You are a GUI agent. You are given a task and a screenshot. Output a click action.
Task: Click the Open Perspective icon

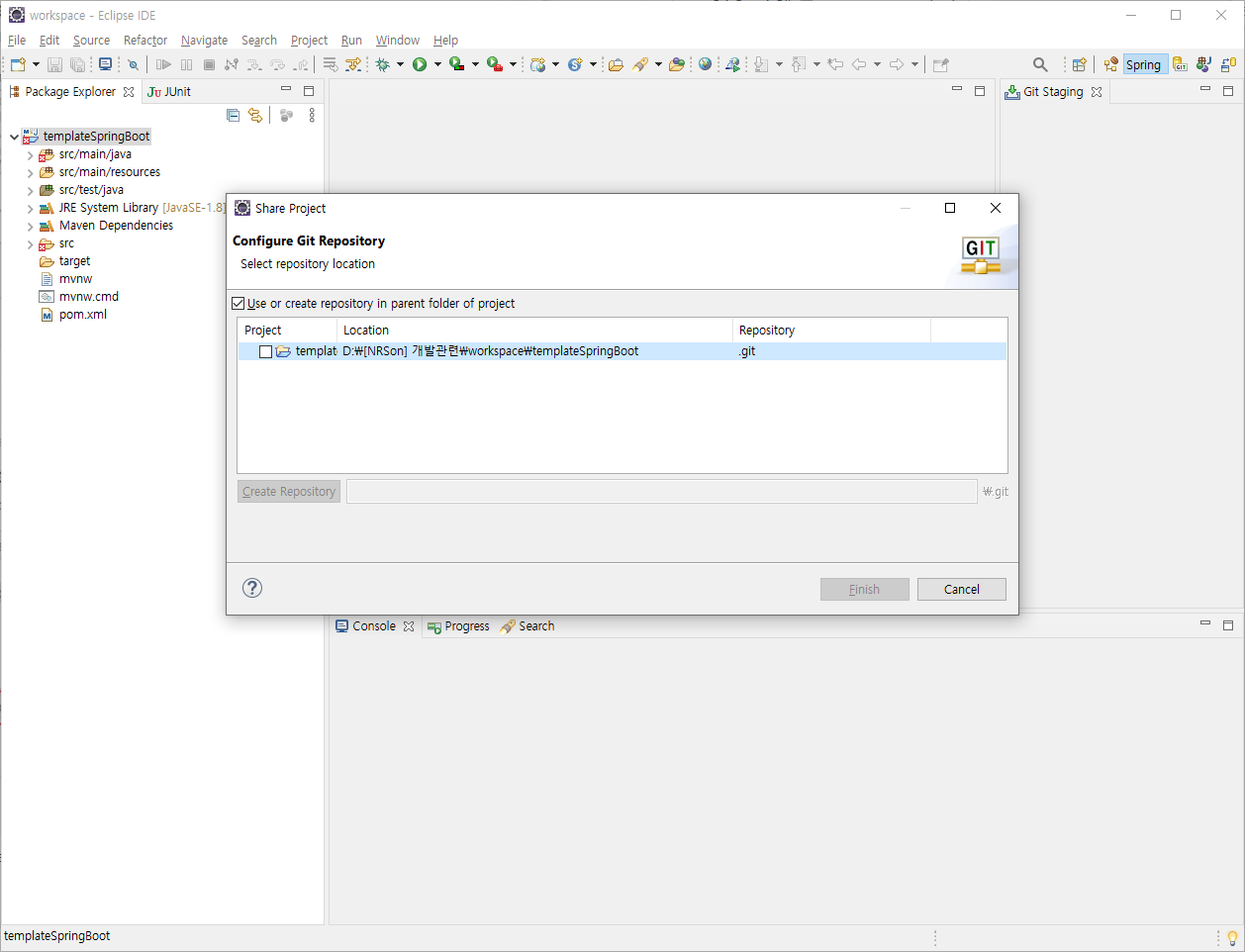(x=1078, y=63)
